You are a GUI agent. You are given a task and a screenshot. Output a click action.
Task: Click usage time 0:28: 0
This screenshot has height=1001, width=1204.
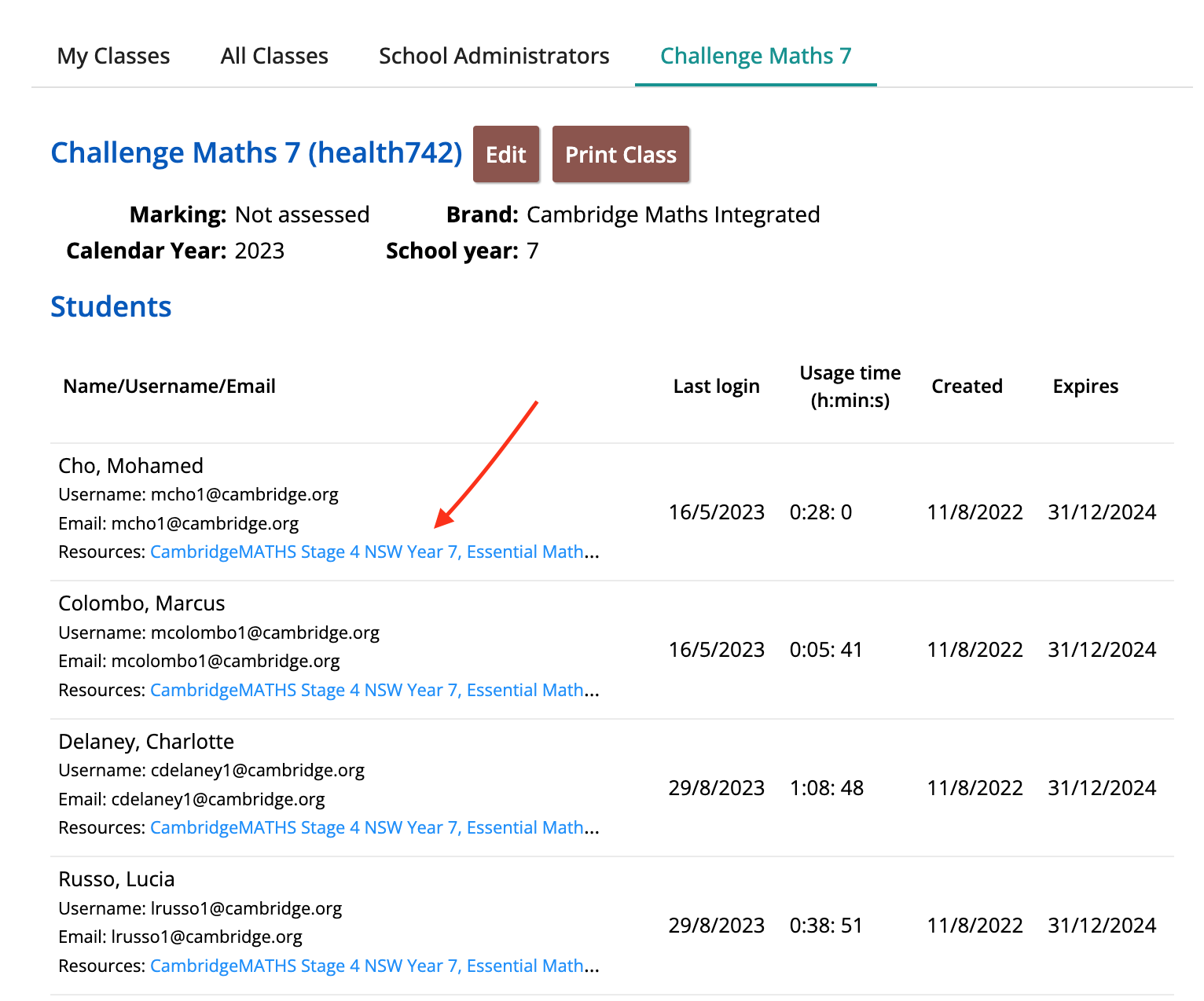[x=820, y=512]
